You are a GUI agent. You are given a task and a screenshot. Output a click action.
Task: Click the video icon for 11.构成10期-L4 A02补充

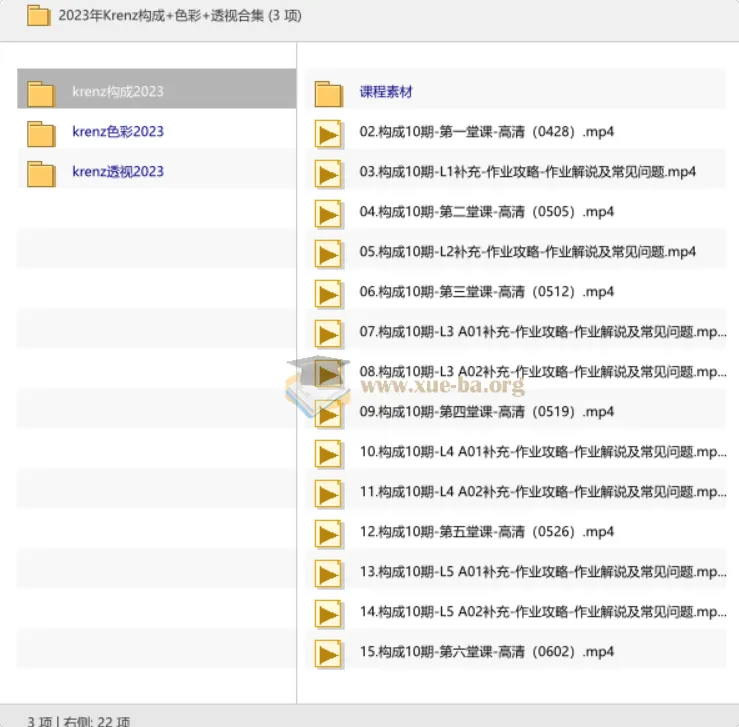pos(328,495)
